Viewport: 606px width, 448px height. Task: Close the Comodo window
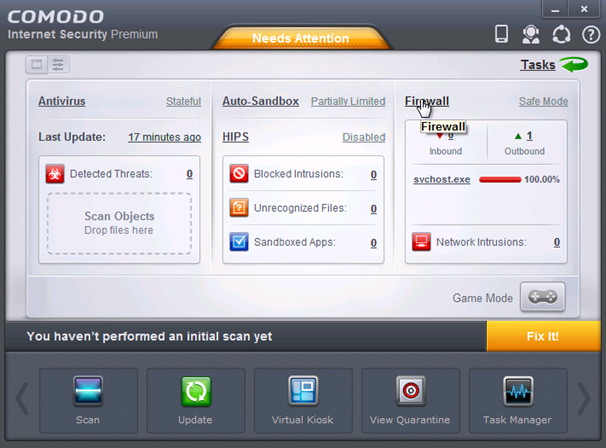pos(584,9)
